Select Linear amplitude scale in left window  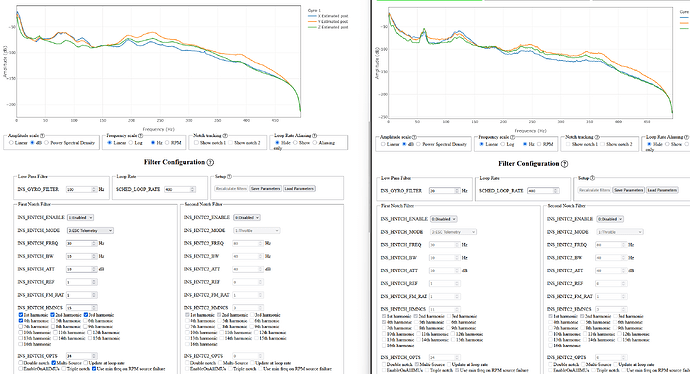11,143
